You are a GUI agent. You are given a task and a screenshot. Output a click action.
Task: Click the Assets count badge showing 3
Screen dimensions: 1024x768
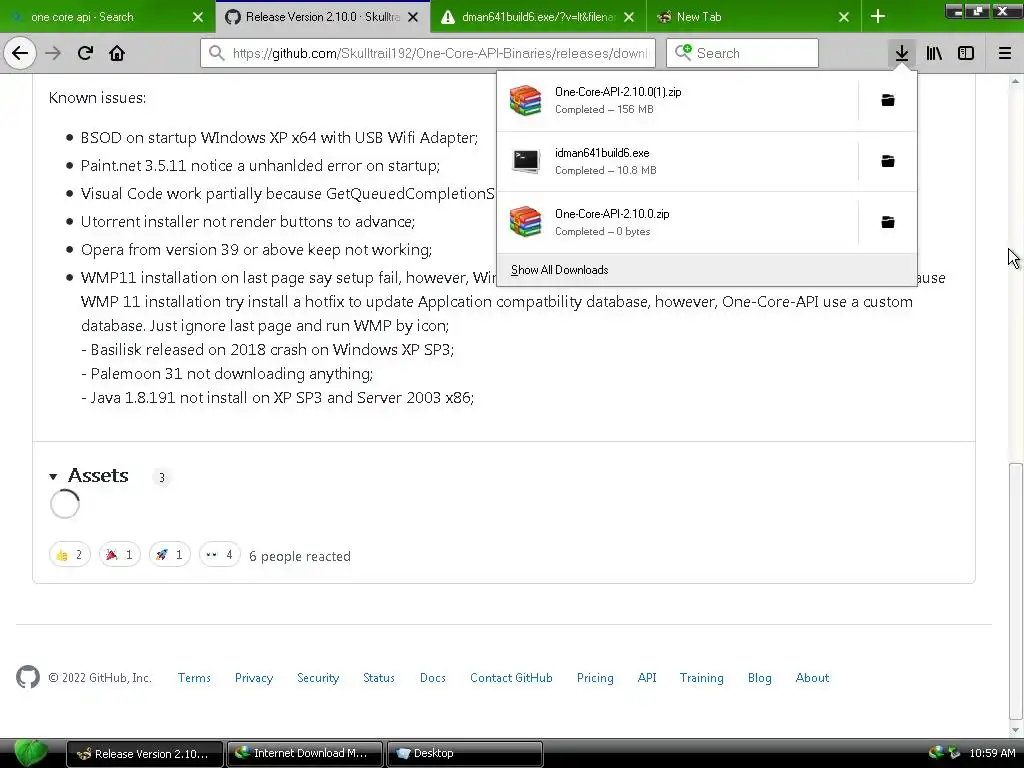pyautogui.click(x=161, y=477)
